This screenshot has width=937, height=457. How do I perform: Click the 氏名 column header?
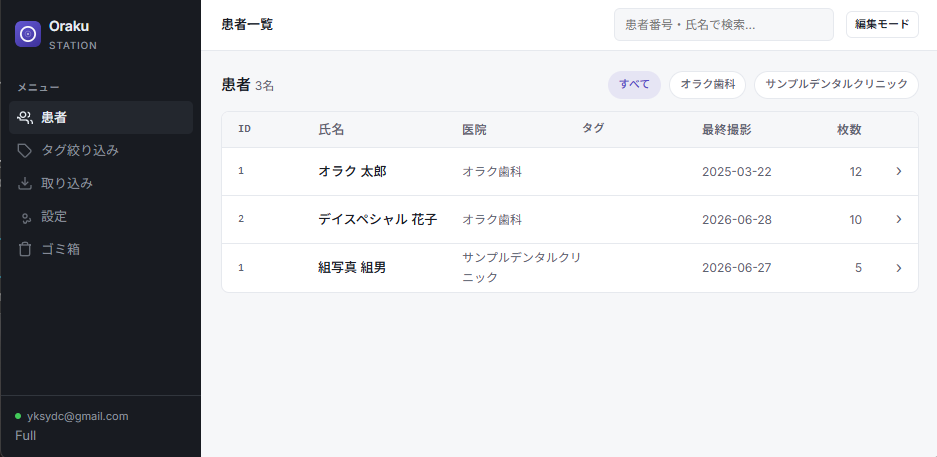[x=331, y=130]
